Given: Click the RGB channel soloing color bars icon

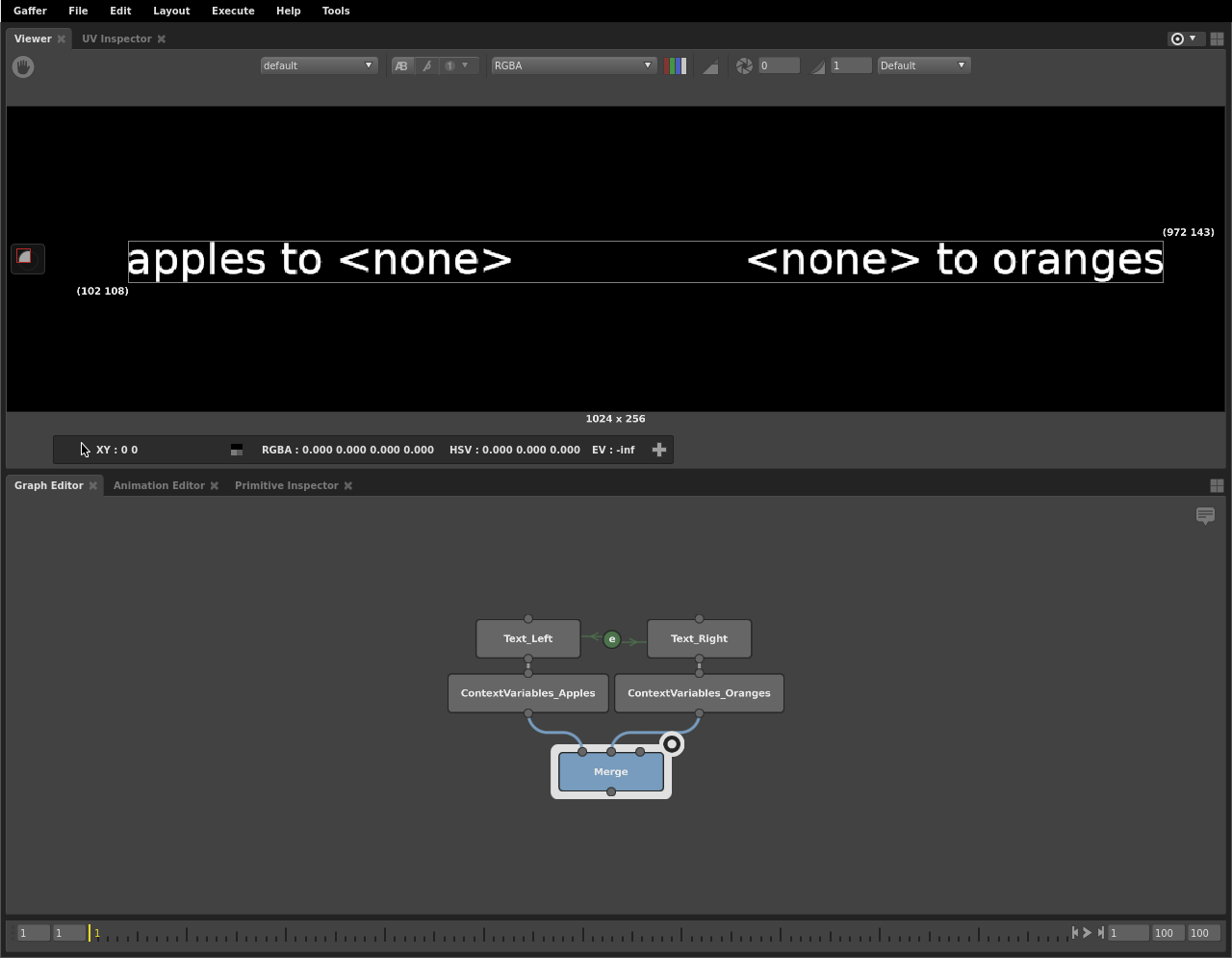Looking at the screenshot, I should [x=676, y=65].
